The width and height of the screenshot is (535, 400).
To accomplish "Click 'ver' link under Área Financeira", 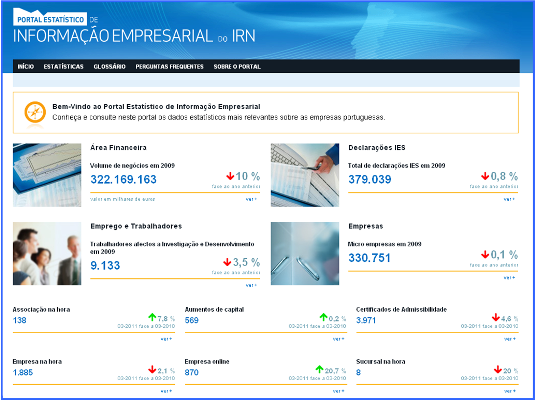I will click(251, 199).
